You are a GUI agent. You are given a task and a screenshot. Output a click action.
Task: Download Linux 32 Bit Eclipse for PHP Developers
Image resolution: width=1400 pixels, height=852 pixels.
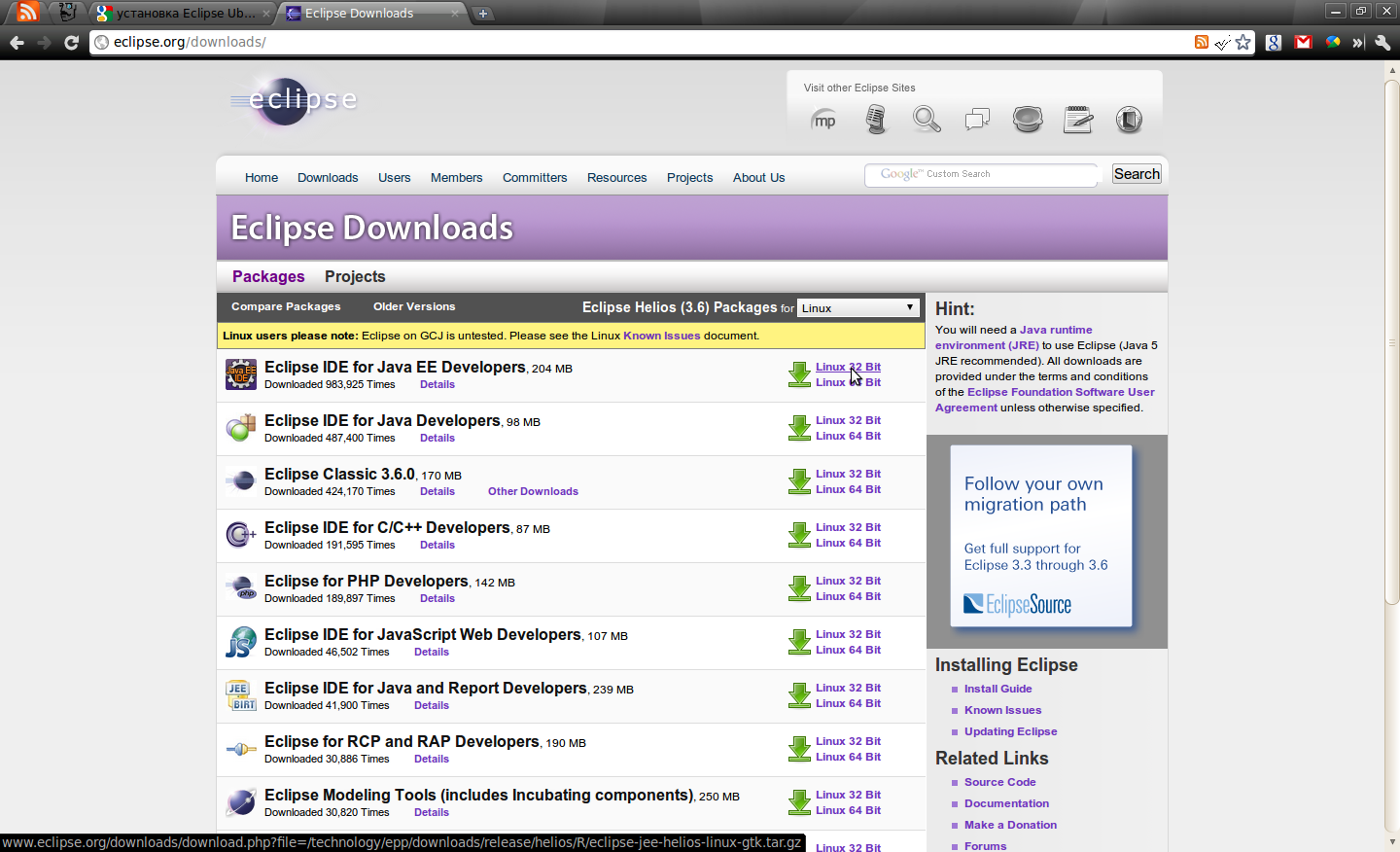tap(848, 582)
